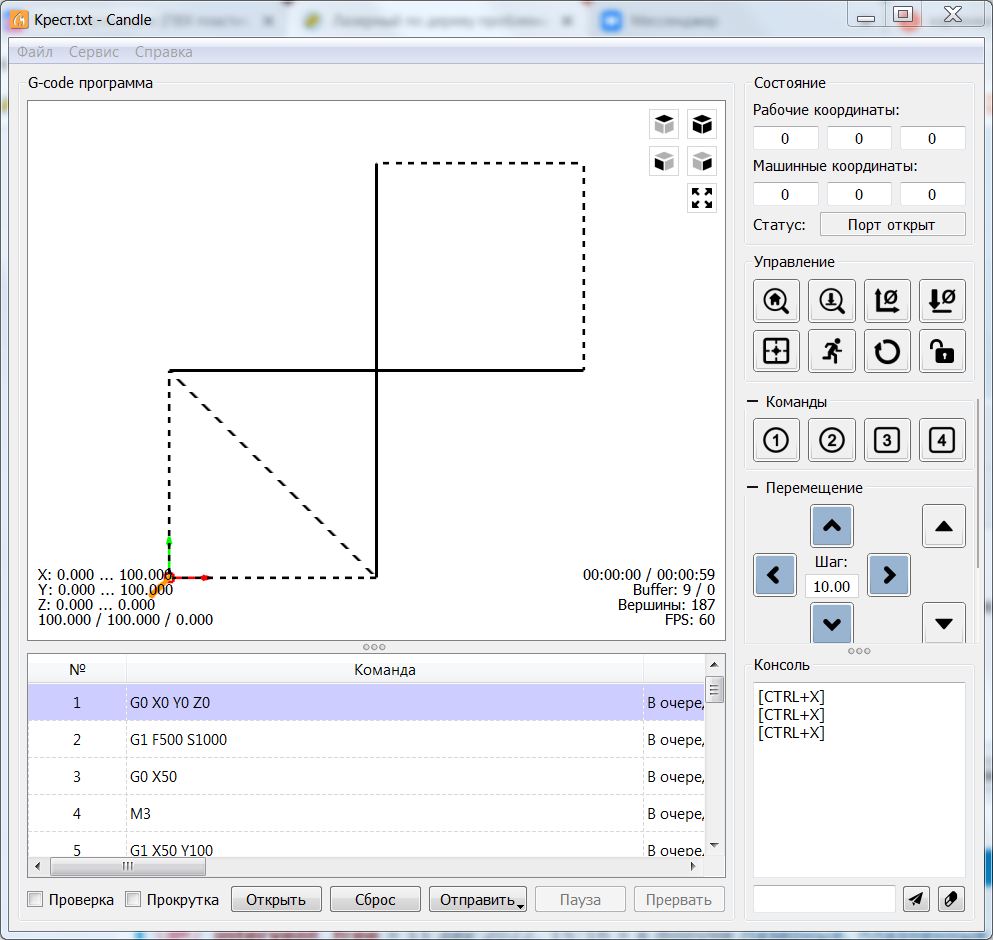Open the Сервис menu

(x=94, y=52)
